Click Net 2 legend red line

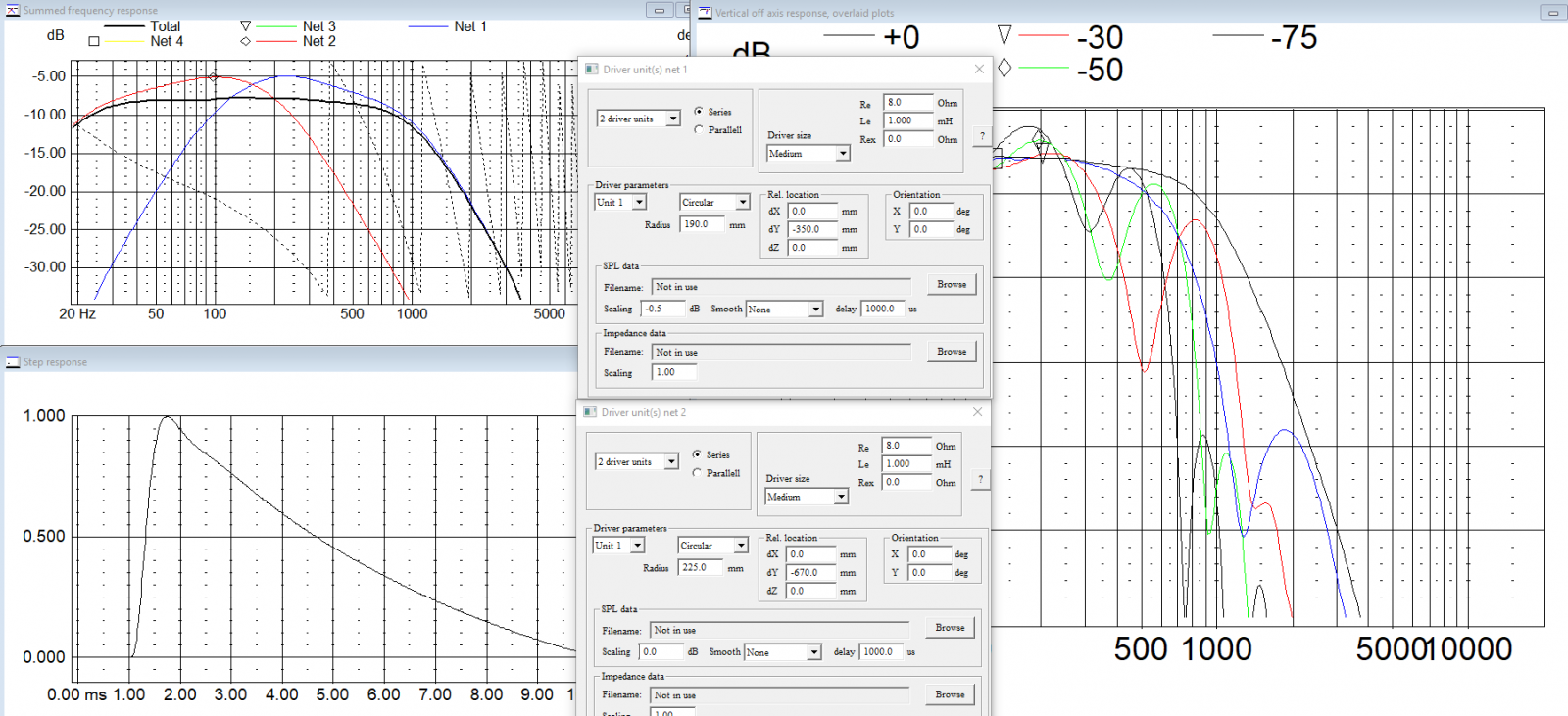pyautogui.click(x=276, y=41)
